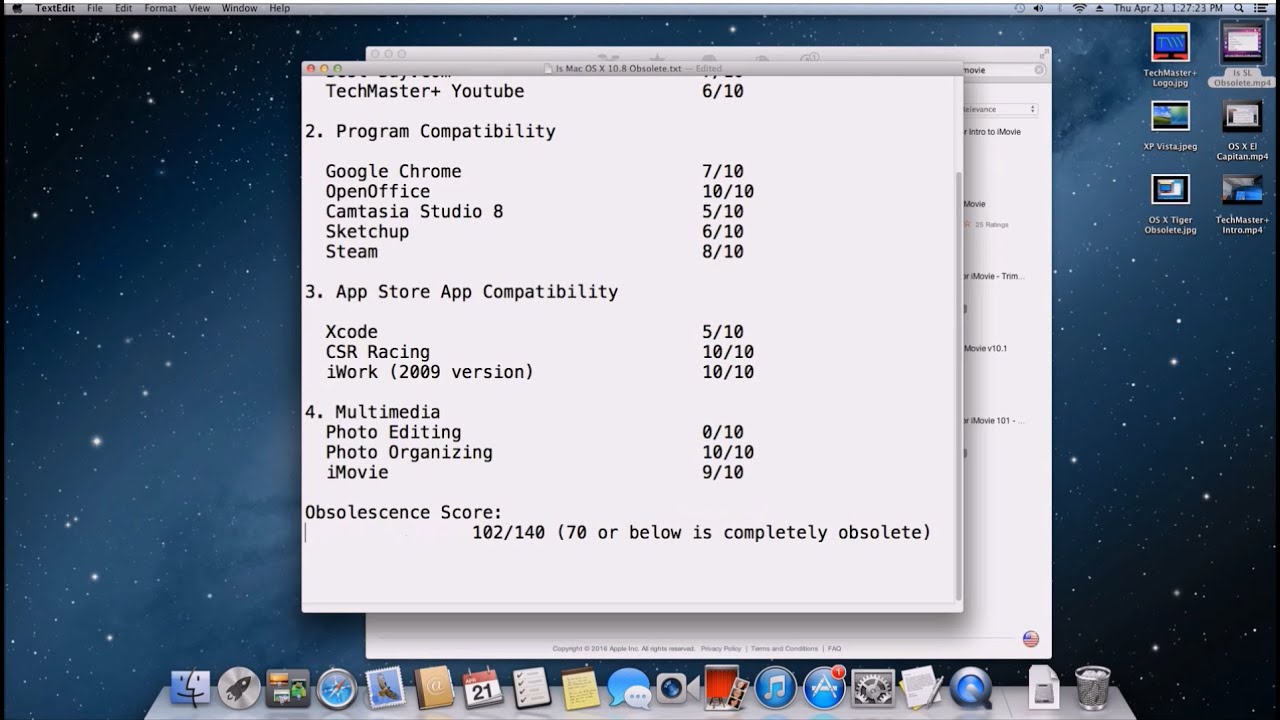Select Is SL Obsolete.mp4 desktop file
The image size is (1280, 720).
coord(1242,55)
